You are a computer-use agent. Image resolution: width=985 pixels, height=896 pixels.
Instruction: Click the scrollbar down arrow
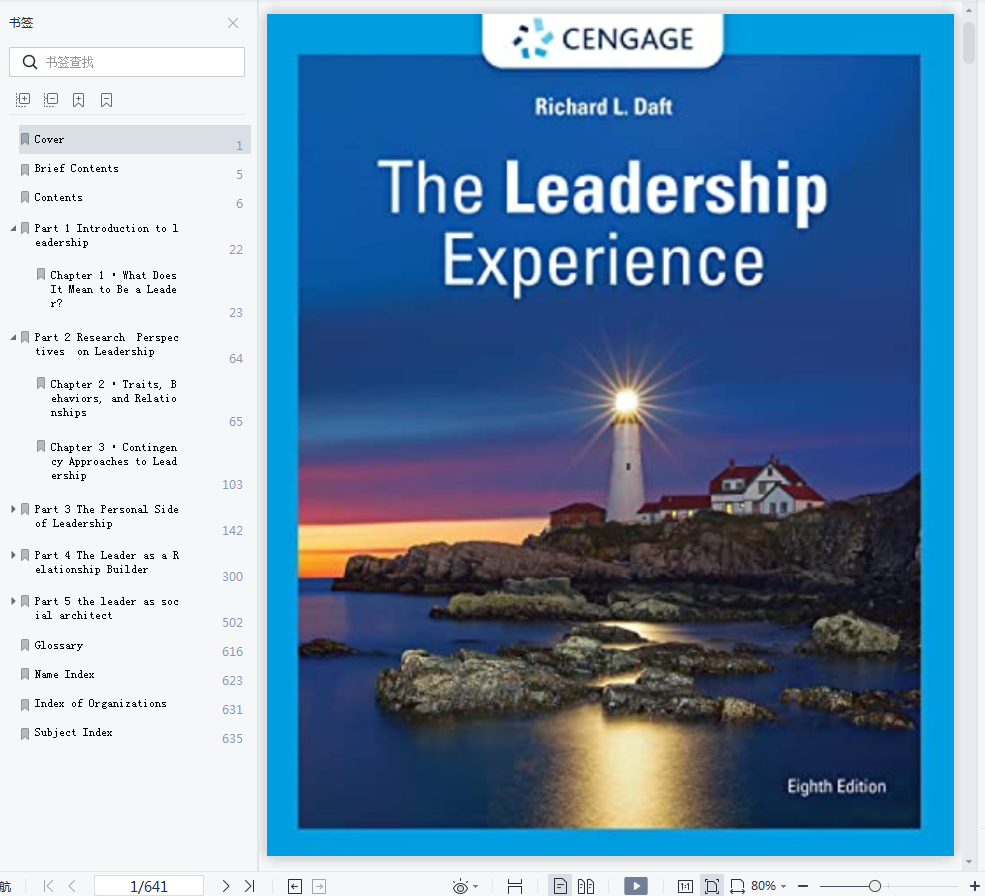pyautogui.click(x=969, y=862)
